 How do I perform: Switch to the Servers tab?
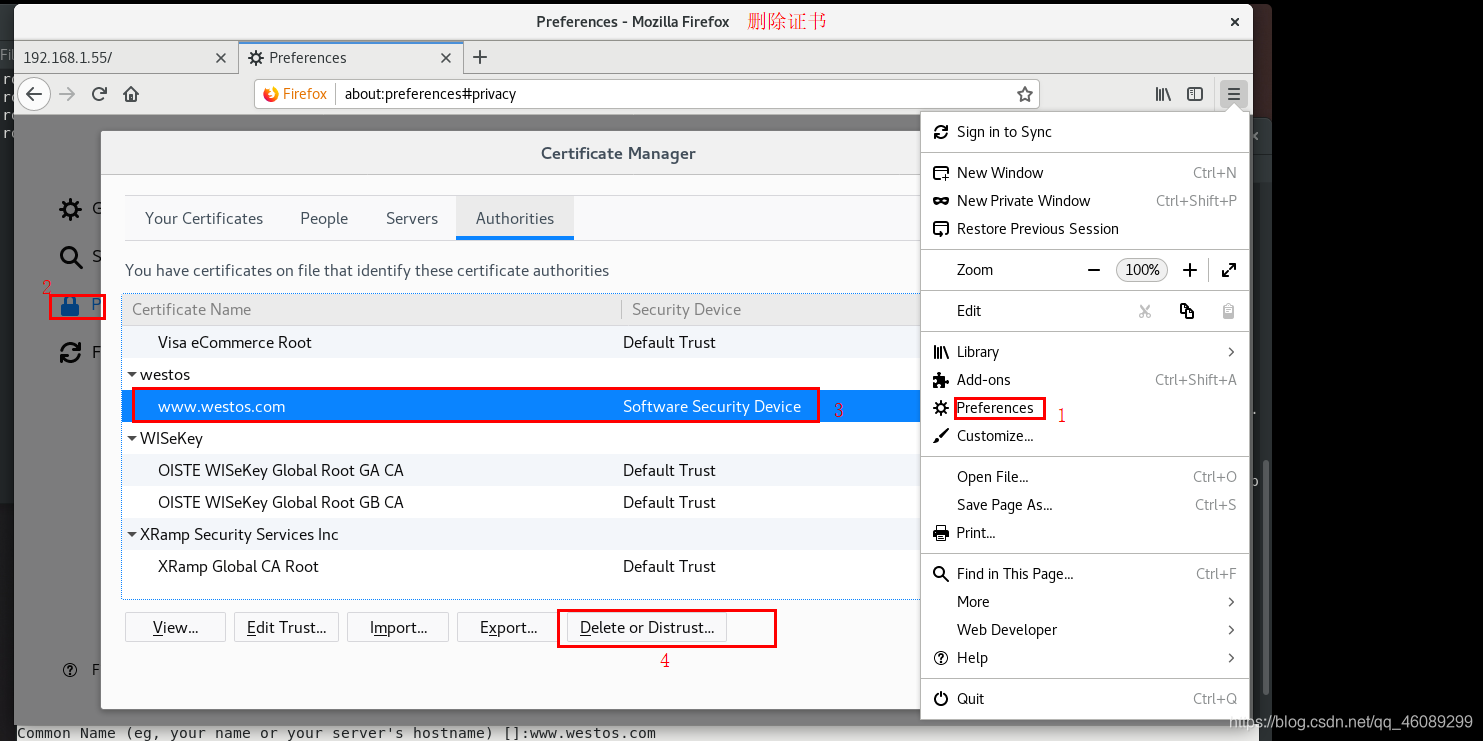412,218
